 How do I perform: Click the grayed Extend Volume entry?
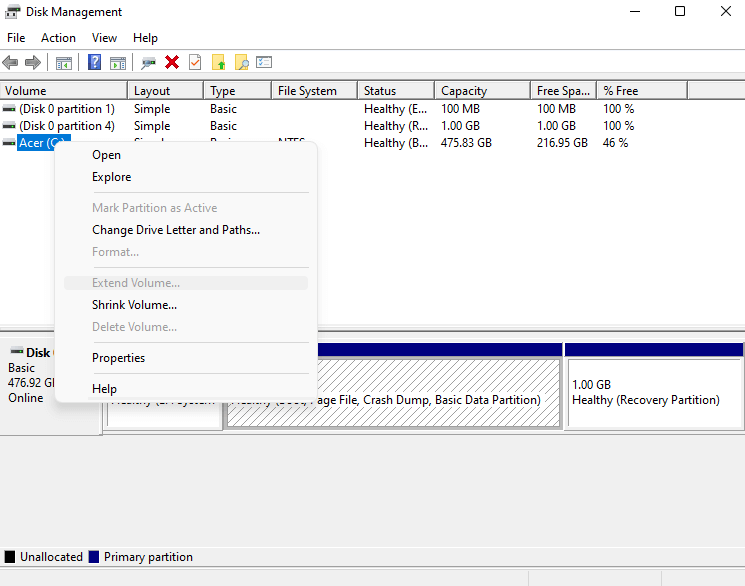point(186,283)
